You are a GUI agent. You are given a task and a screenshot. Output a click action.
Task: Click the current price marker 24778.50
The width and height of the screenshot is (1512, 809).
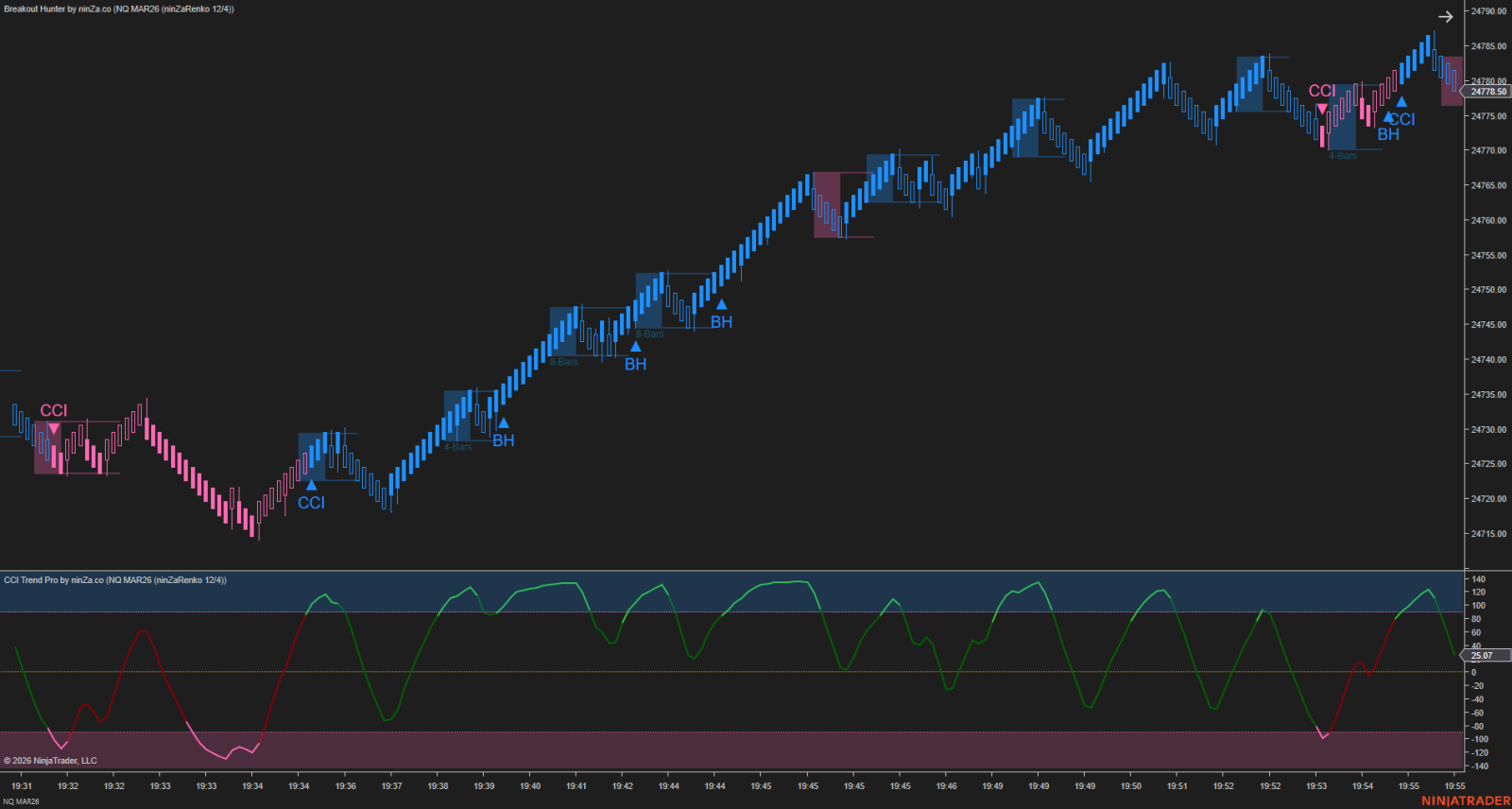pyautogui.click(x=1487, y=92)
